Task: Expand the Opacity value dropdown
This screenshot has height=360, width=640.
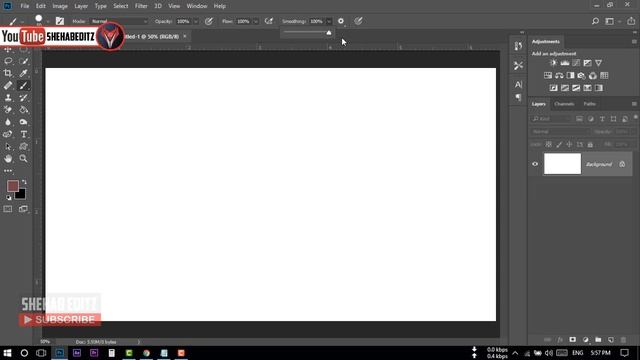Action: pyautogui.click(x=196, y=21)
